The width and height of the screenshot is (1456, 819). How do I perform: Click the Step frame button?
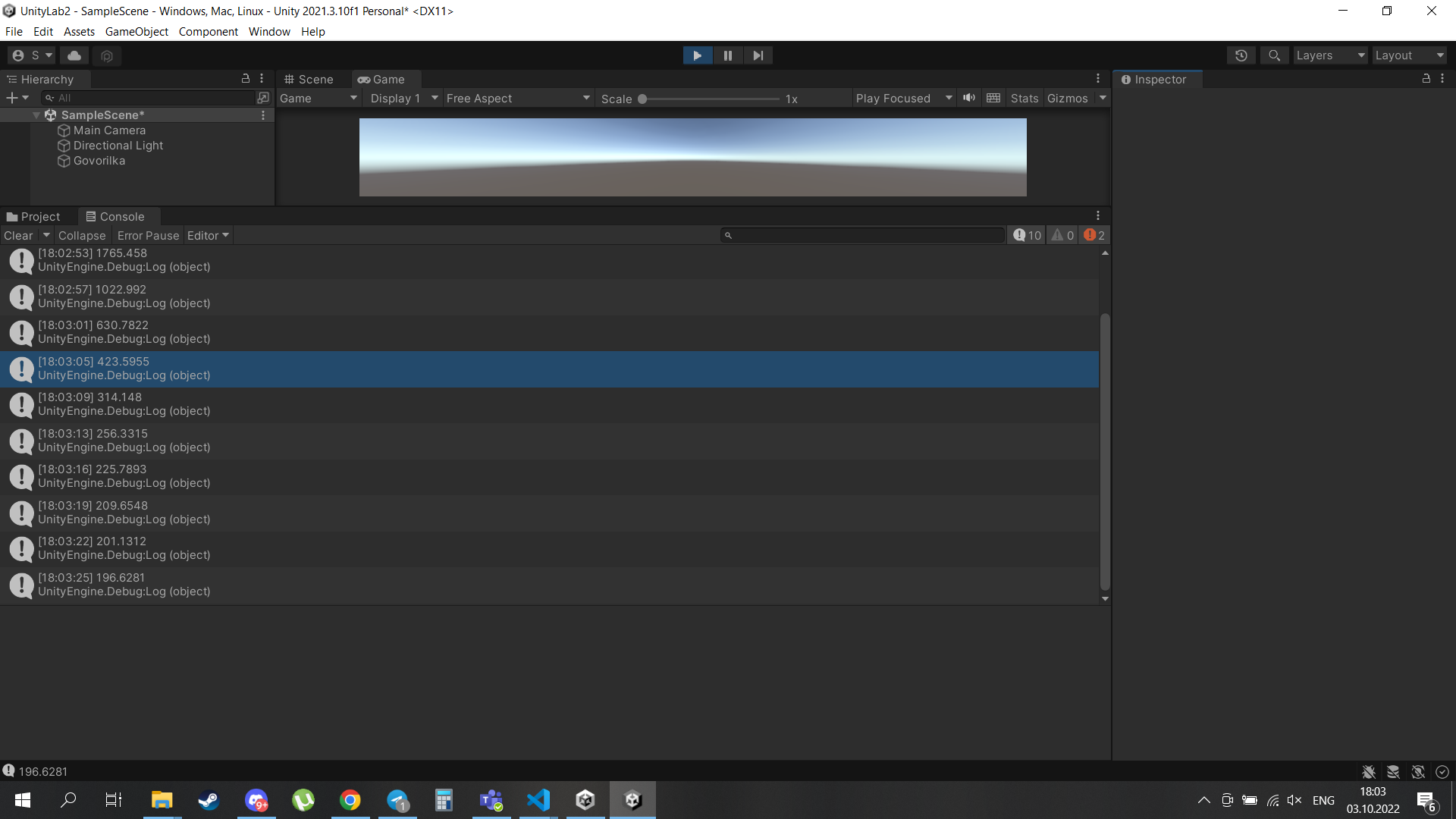(x=758, y=55)
